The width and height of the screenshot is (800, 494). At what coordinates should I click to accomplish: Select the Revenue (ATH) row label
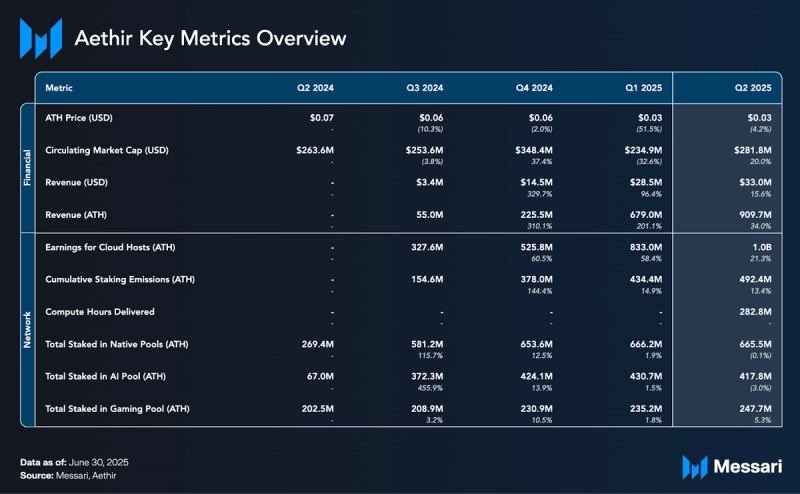coord(76,215)
